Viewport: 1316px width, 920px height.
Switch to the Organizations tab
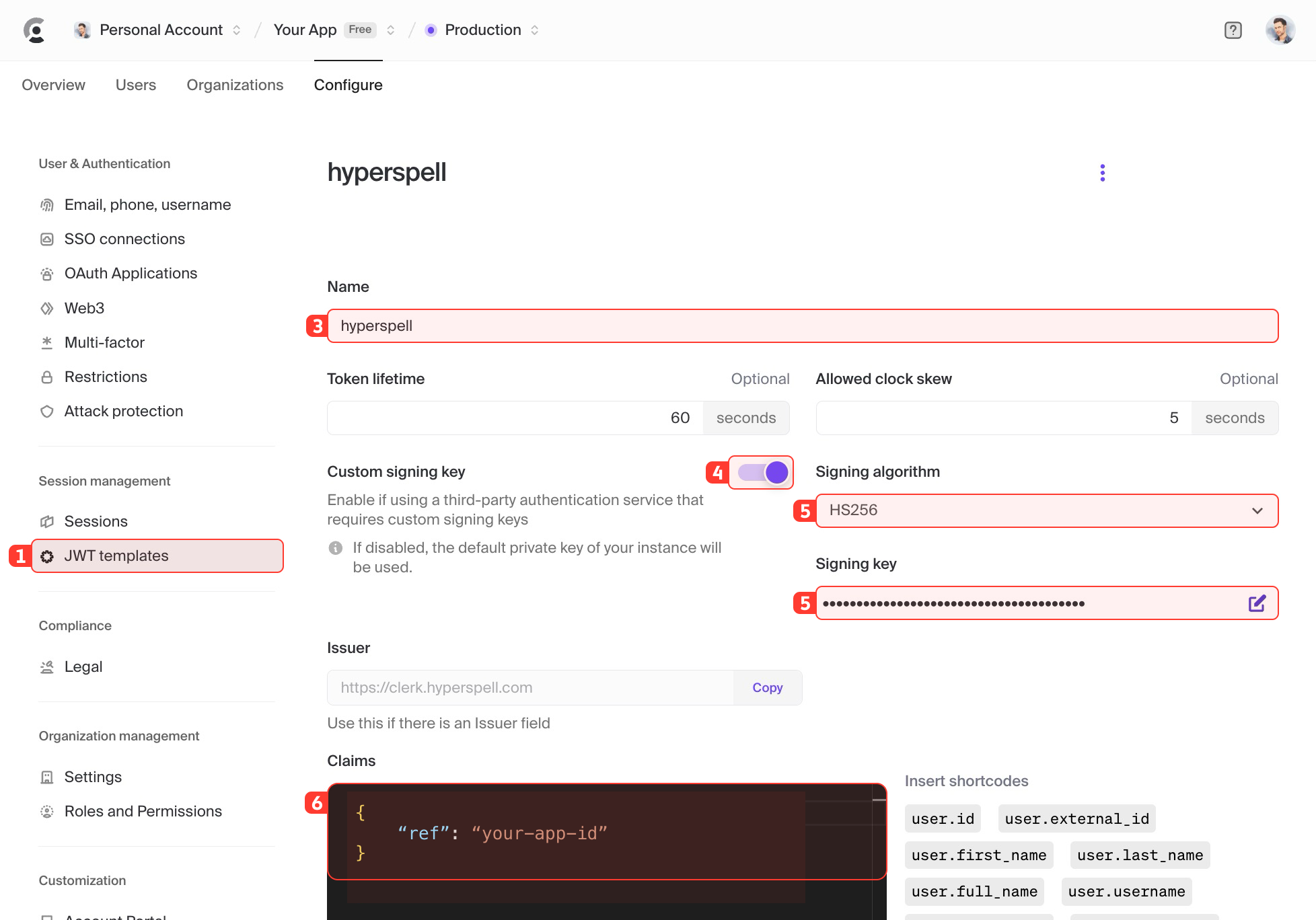click(235, 85)
